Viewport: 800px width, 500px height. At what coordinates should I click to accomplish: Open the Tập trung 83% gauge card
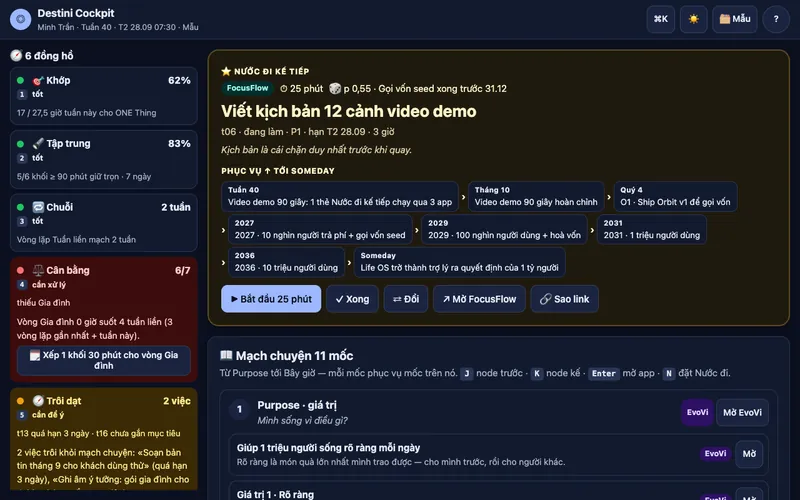[104, 160]
